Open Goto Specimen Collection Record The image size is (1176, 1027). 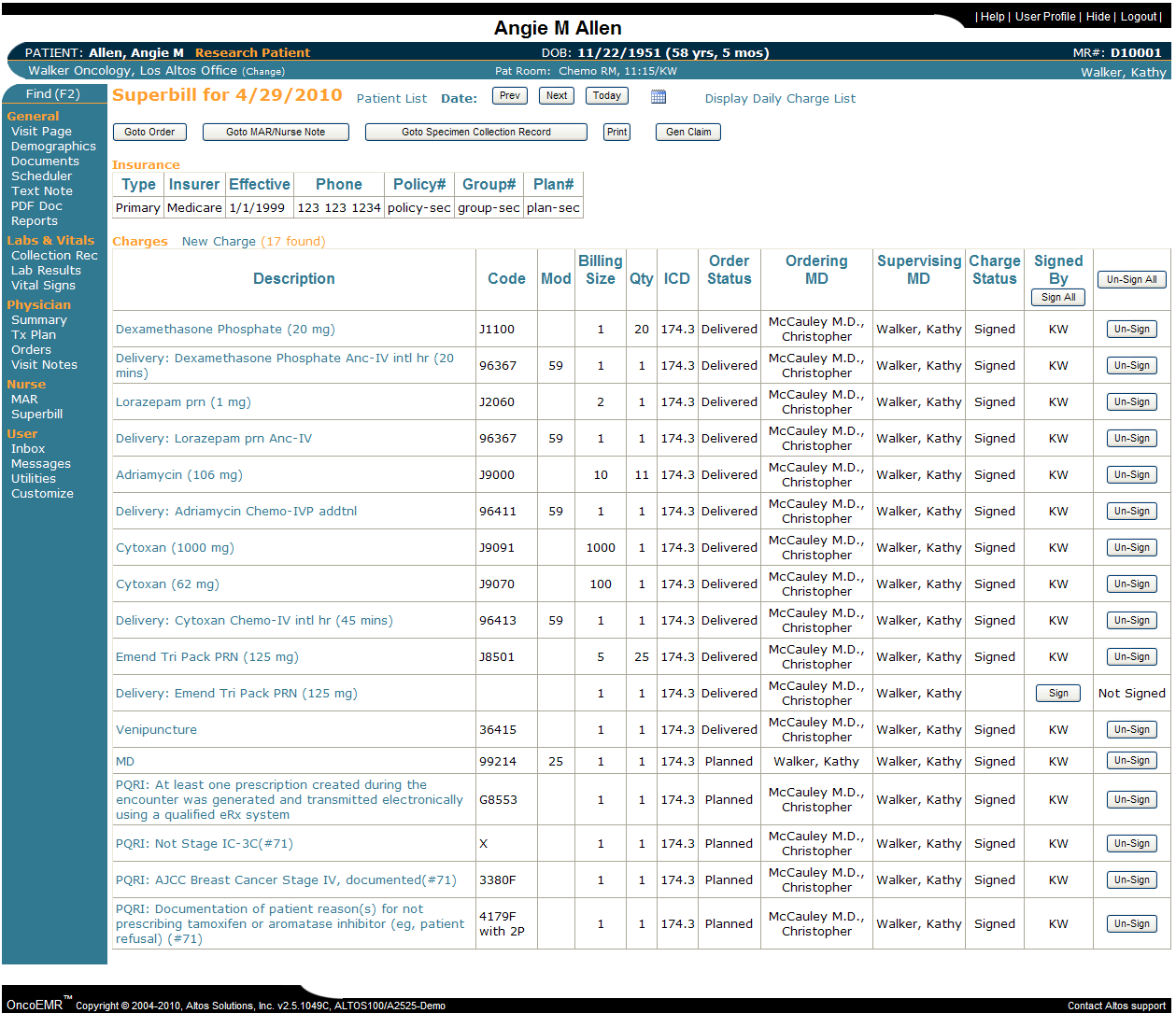(x=476, y=132)
